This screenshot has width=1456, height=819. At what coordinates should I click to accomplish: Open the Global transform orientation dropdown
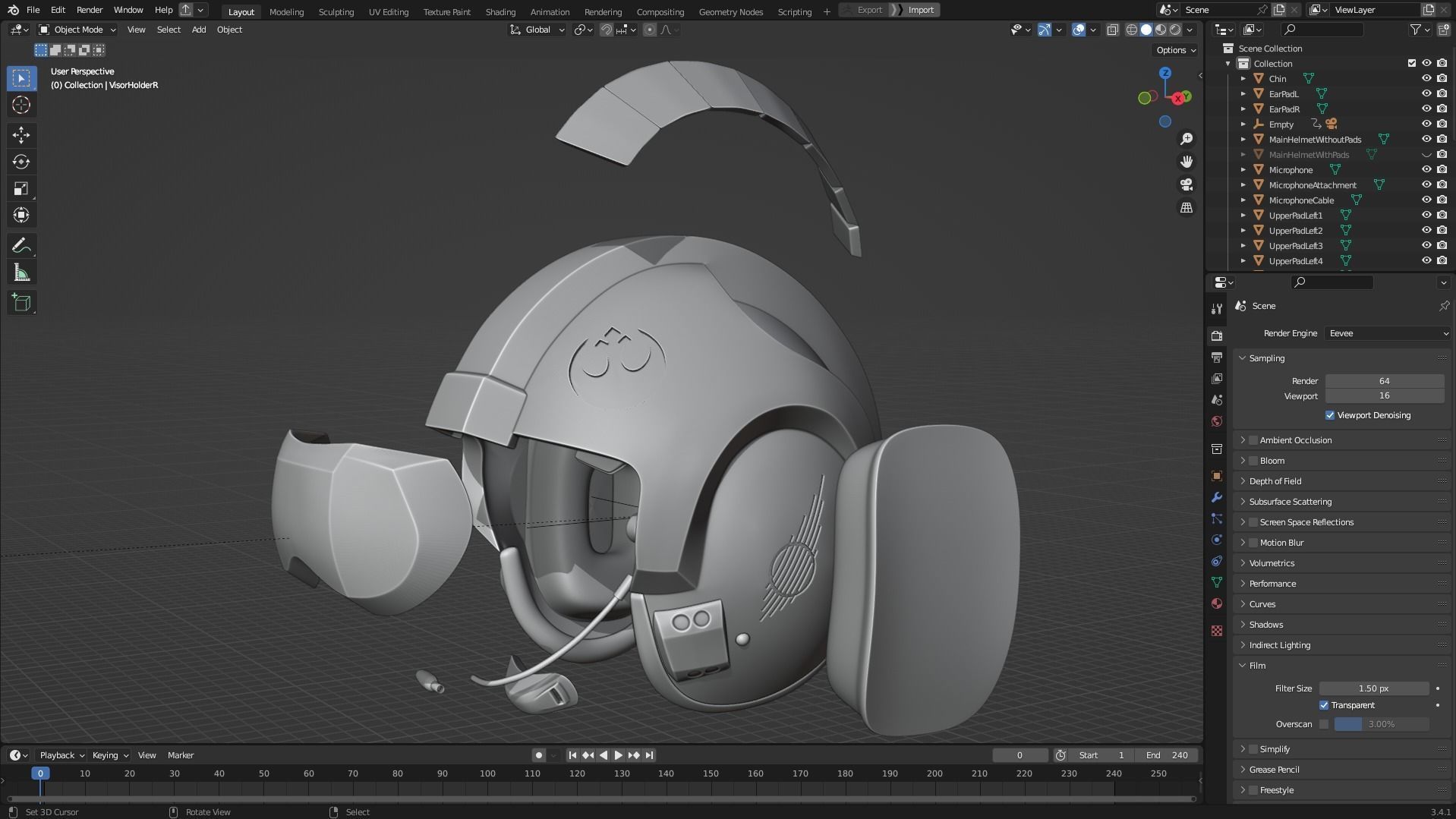coord(537,30)
